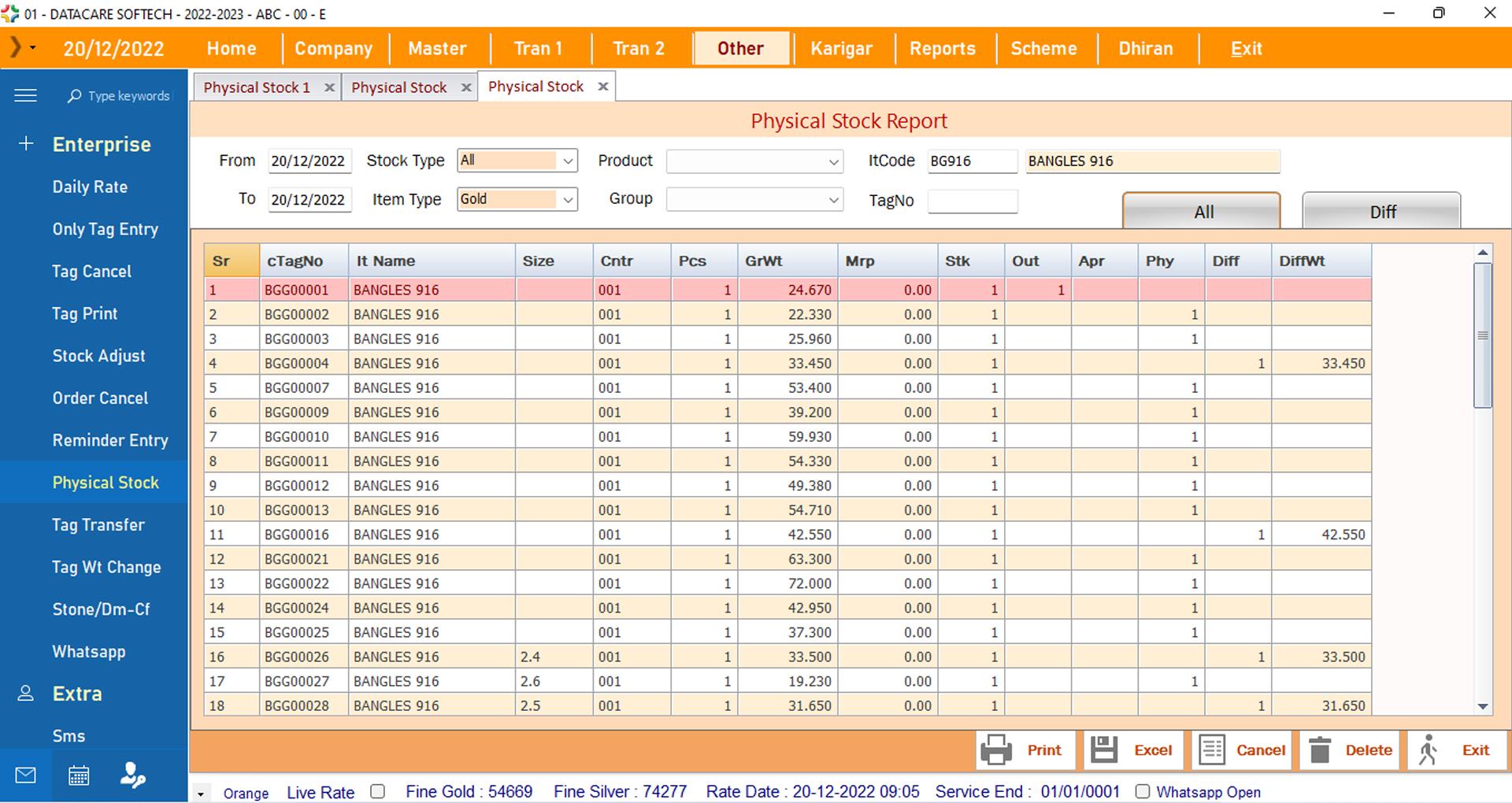Click the vertical scrollbar thumb of the grid
The image size is (1512, 803).
tap(1482, 335)
